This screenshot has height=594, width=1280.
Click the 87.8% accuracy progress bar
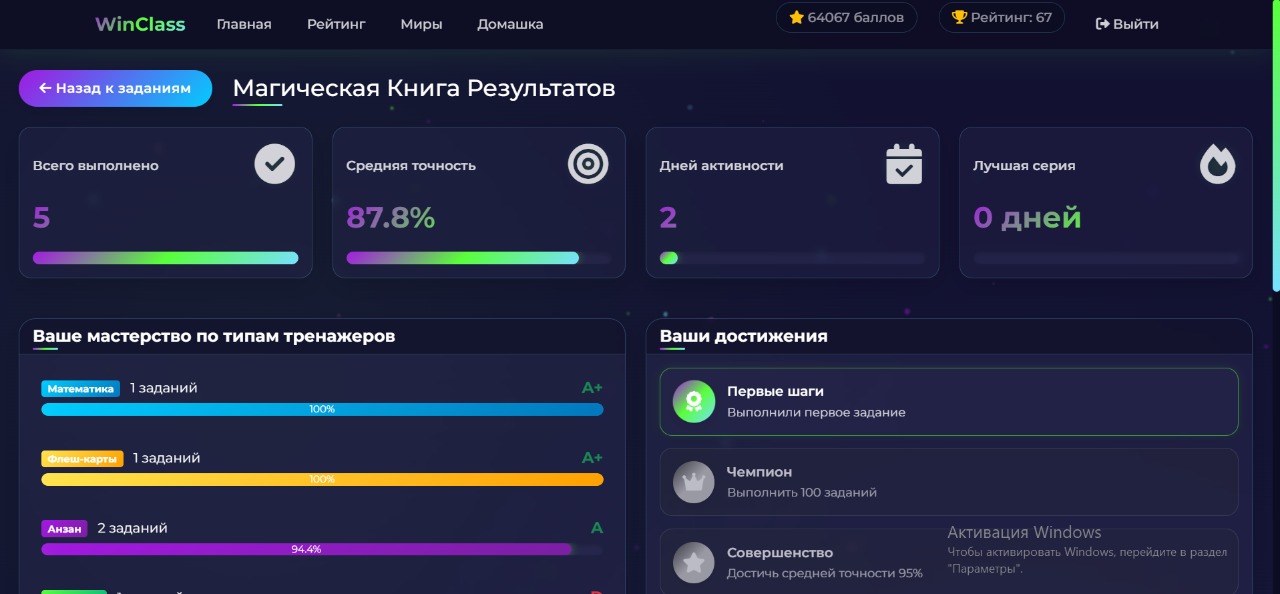pyautogui.click(x=478, y=257)
